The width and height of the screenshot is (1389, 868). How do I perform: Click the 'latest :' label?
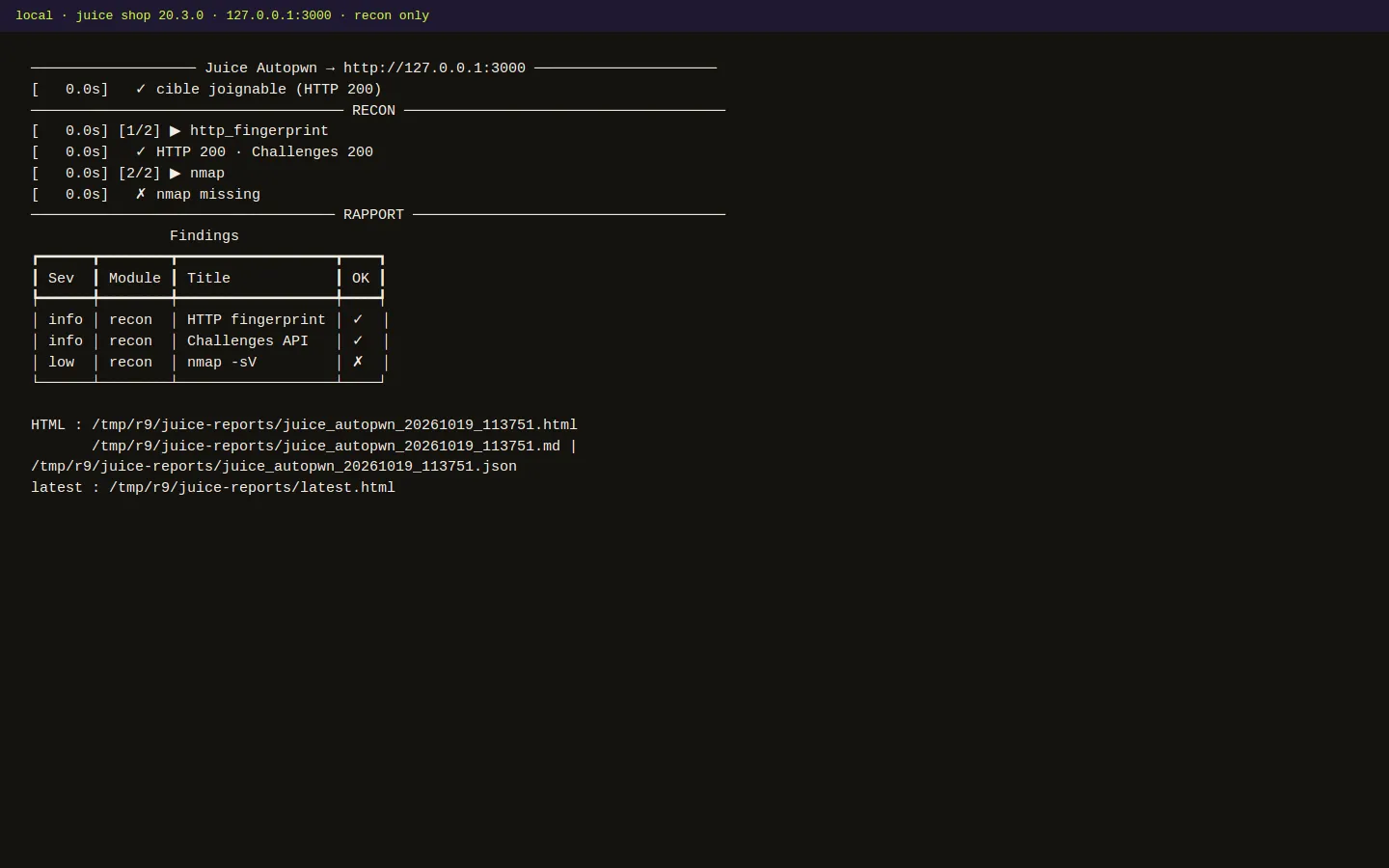click(66, 488)
